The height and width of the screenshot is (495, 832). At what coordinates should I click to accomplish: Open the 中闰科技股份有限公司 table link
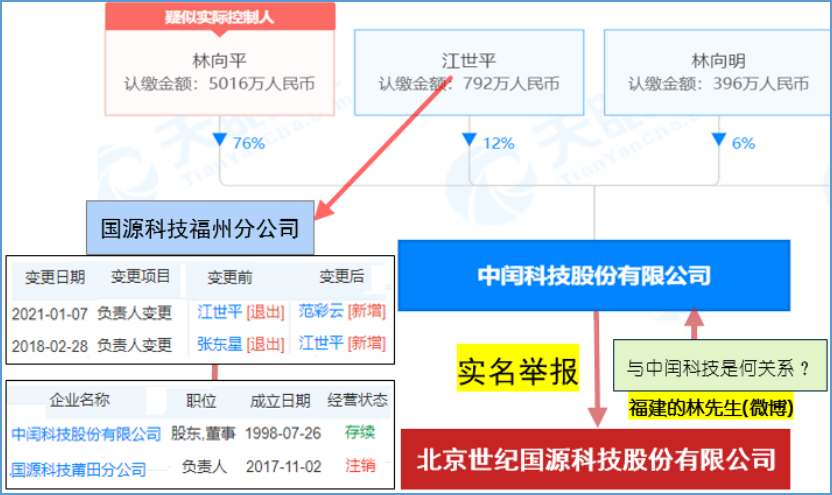tap(86, 434)
